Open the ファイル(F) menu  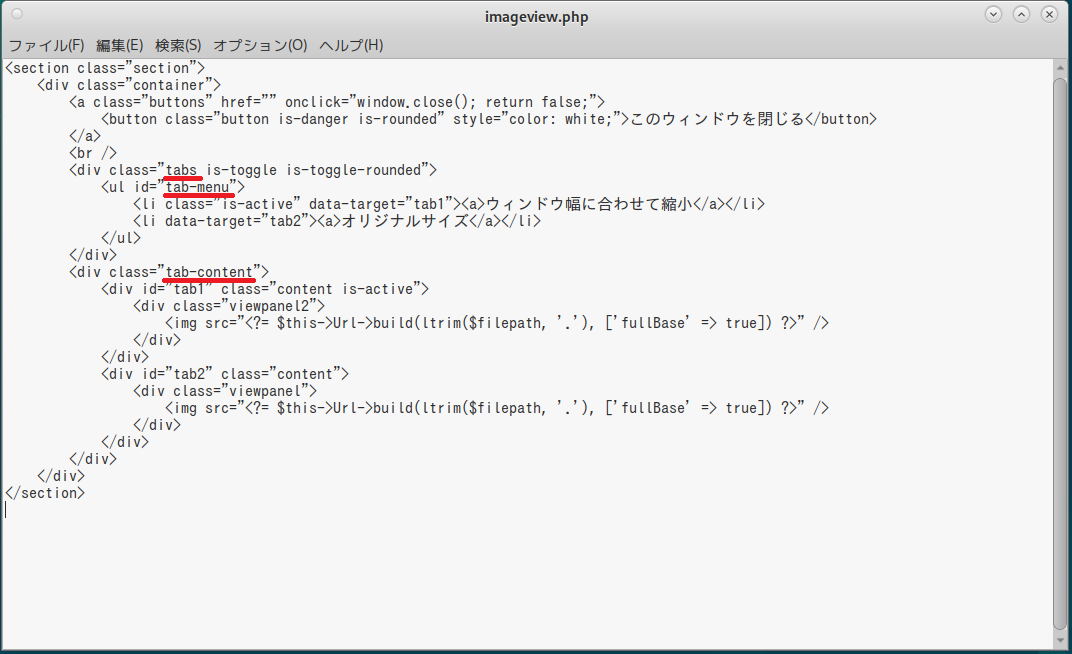tap(46, 46)
